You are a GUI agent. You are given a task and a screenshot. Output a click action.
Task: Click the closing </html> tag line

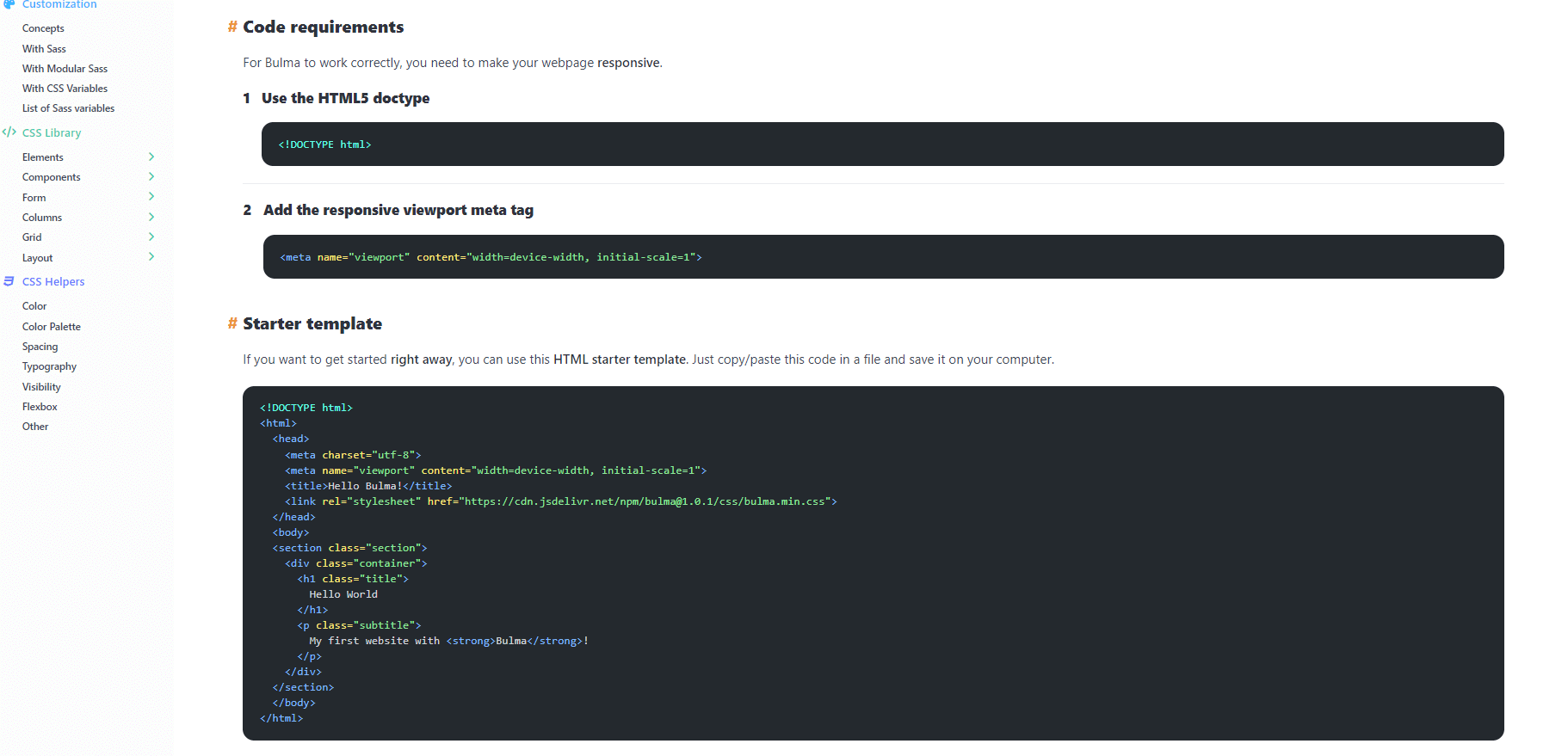(281, 718)
